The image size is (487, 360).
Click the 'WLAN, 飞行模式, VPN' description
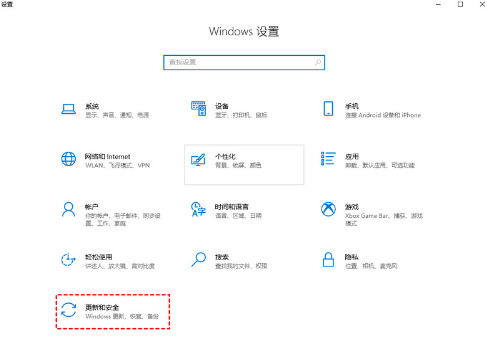(x=118, y=165)
